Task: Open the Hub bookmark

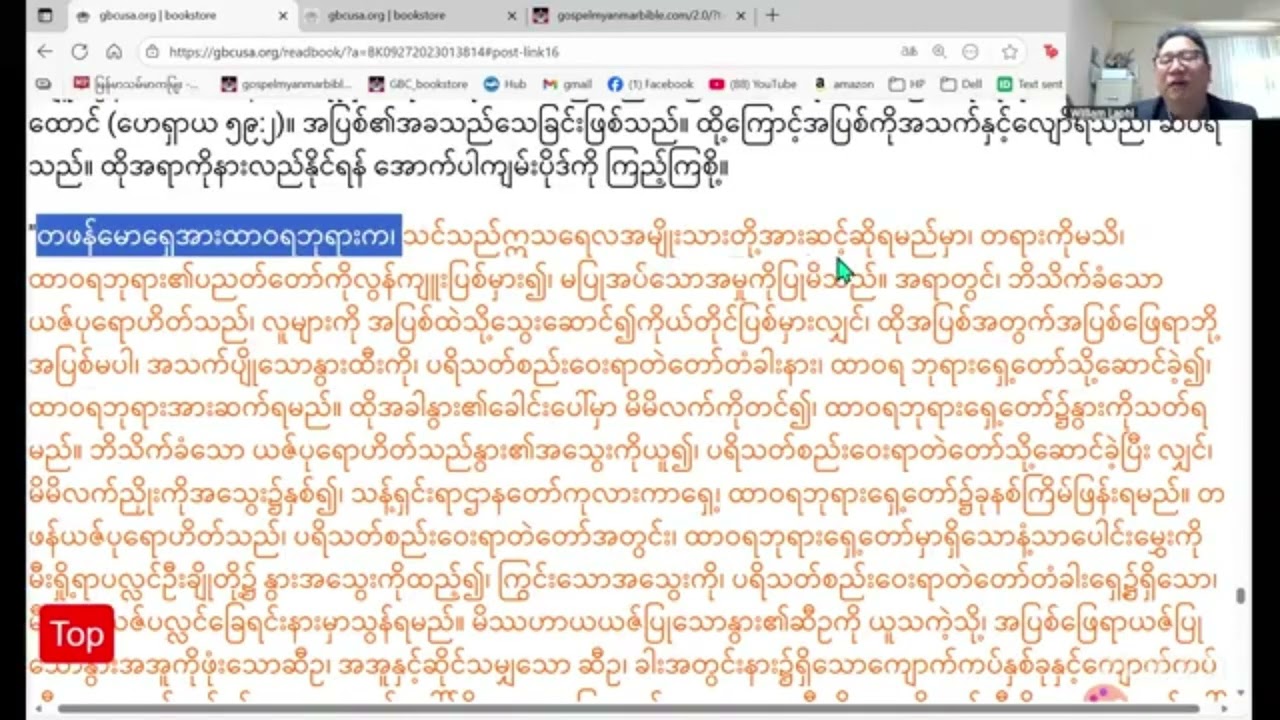Action: pos(505,84)
